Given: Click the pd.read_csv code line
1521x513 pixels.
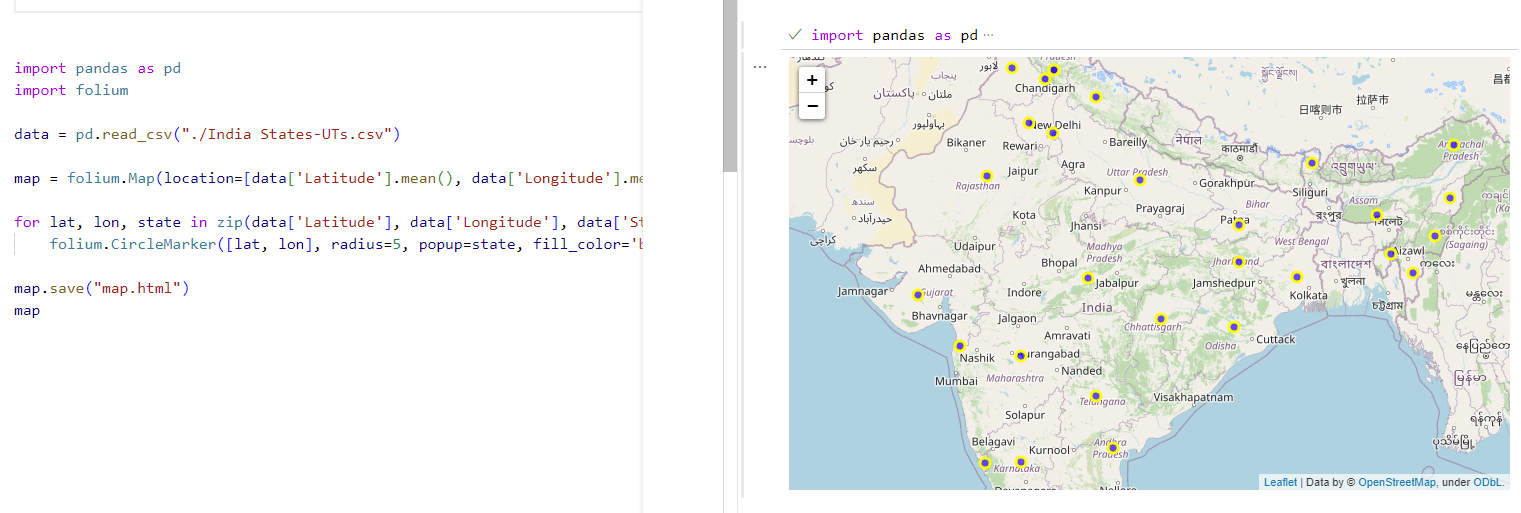Looking at the screenshot, I should pyautogui.click(x=207, y=134).
